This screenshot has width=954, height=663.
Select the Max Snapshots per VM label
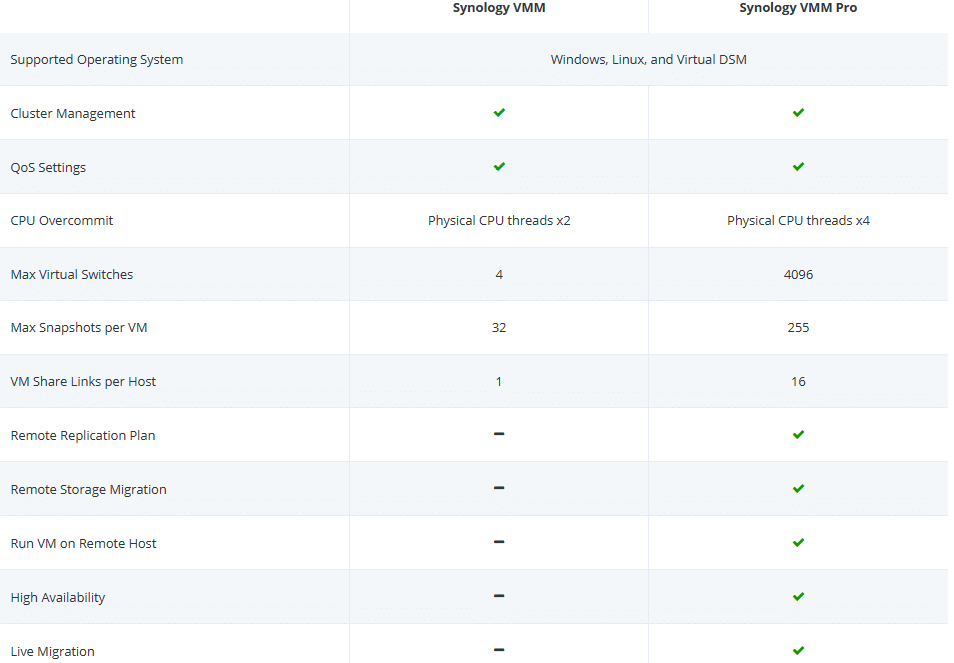79,328
